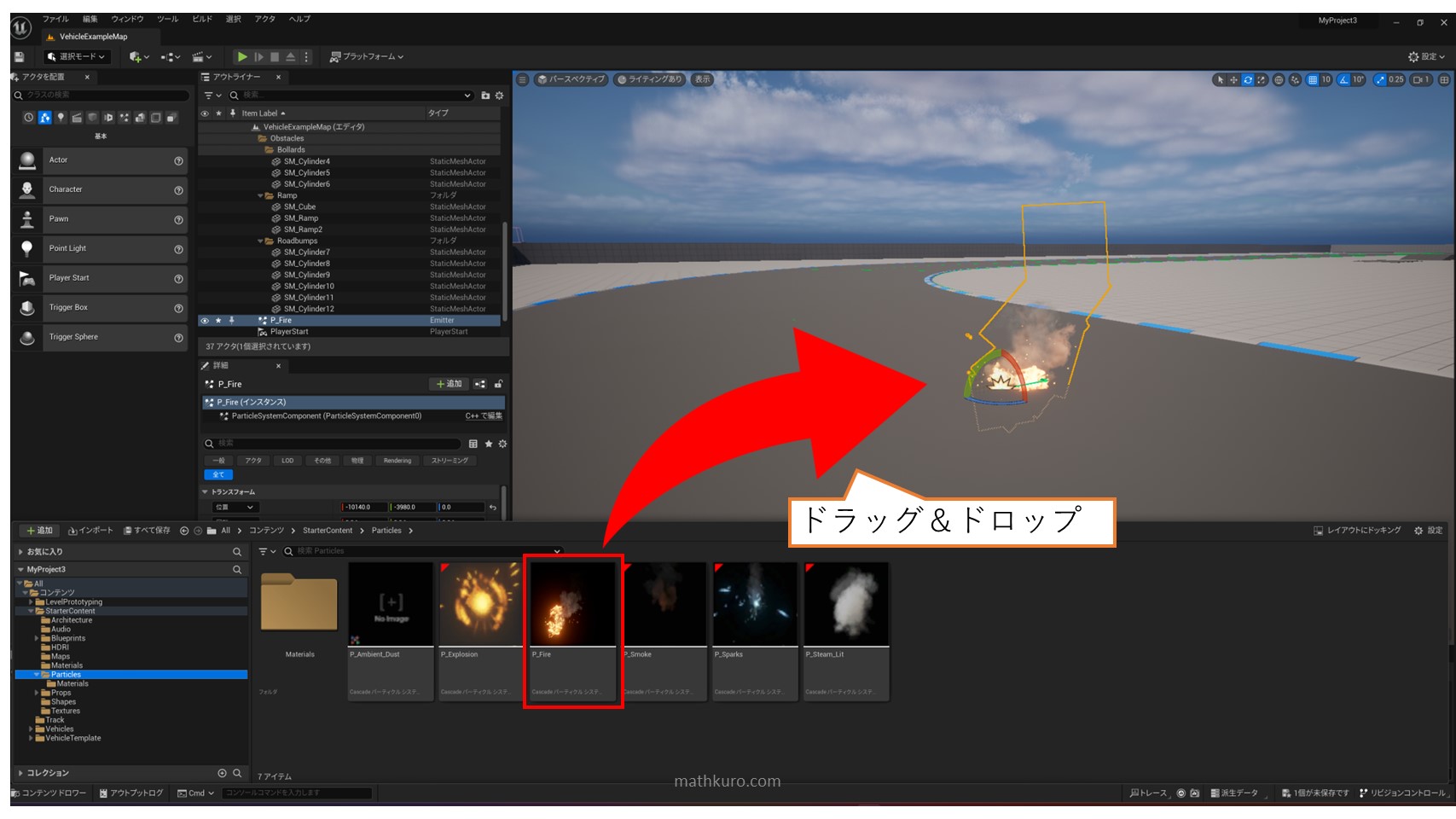The width and height of the screenshot is (1456, 819).
Task: Click the viewport layout maximize icon
Action: pyautogui.click(x=1444, y=79)
